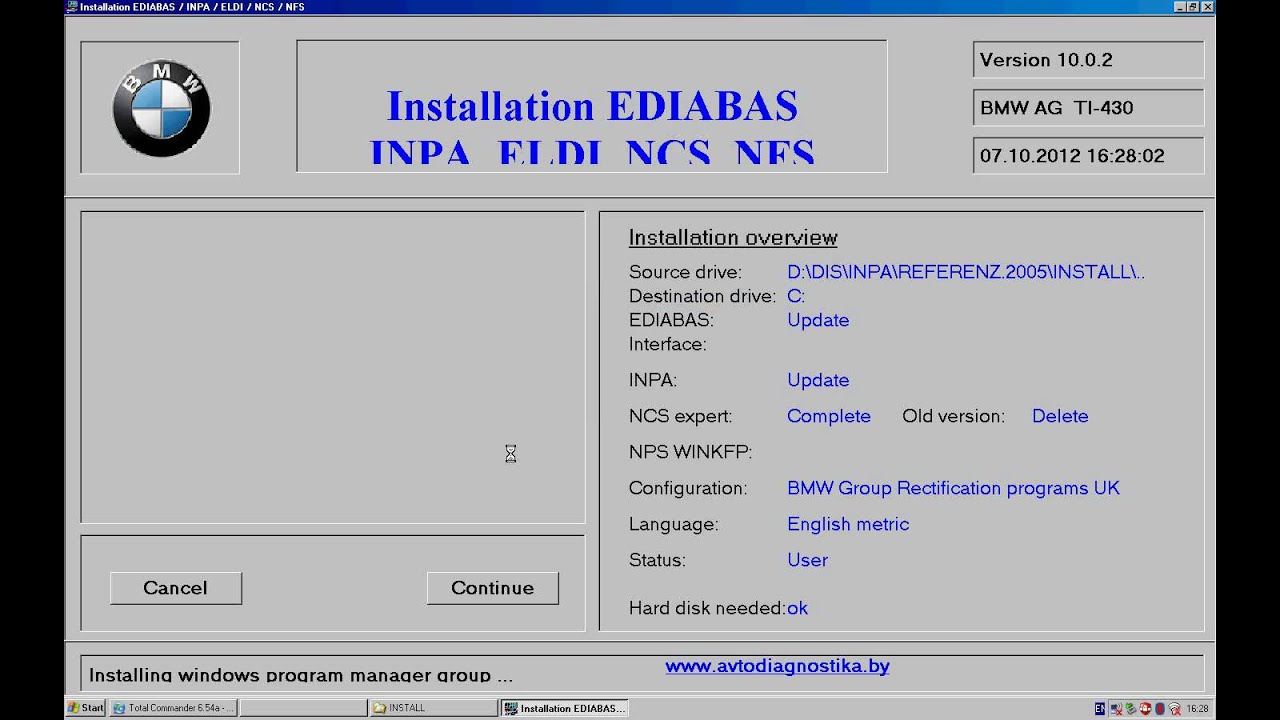The image size is (1280, 720).
Task: Click the Interface label
Action: (x=667, y=344)
